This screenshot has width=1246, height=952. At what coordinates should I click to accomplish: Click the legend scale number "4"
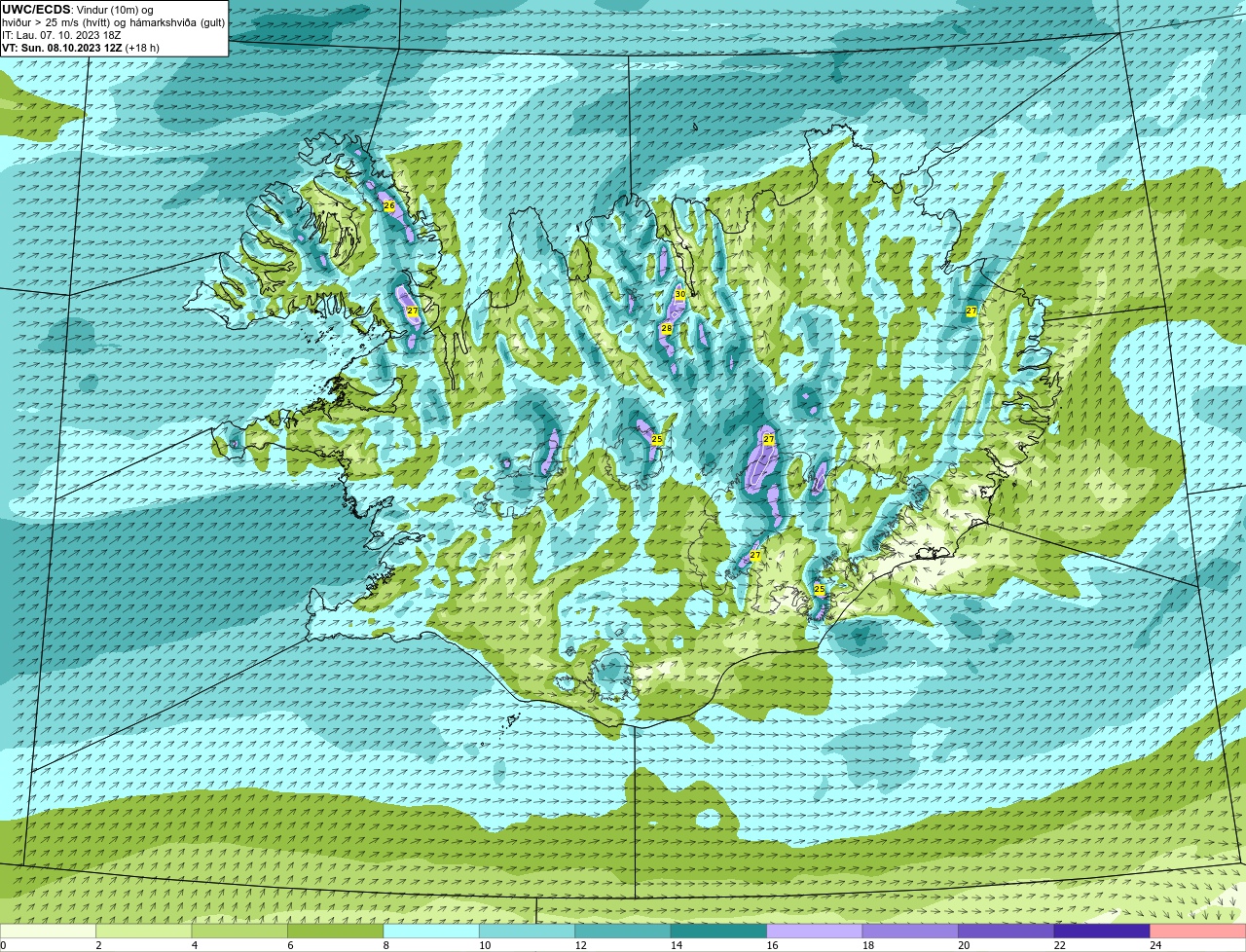click(x=194, y=945)
